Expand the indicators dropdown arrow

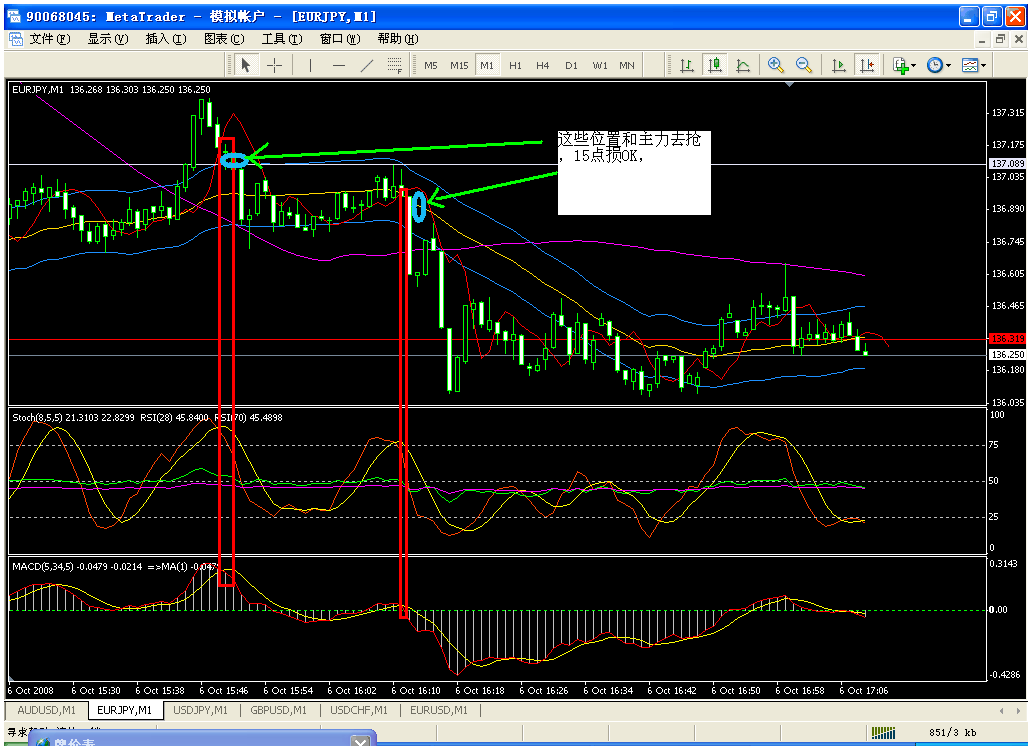[914, 66]
